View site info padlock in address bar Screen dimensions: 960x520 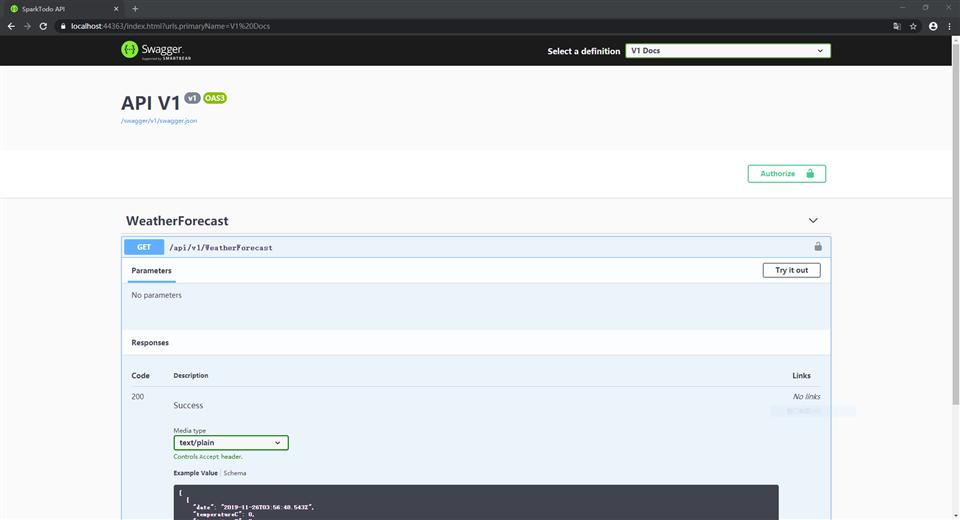[62, 26]
